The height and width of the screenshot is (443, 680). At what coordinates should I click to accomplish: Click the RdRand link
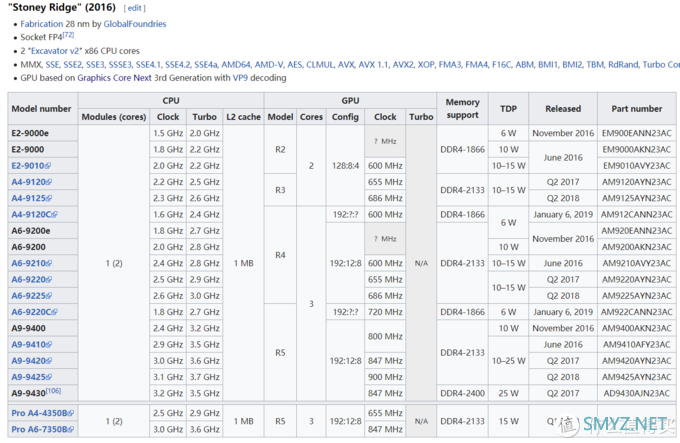point(623,65)
